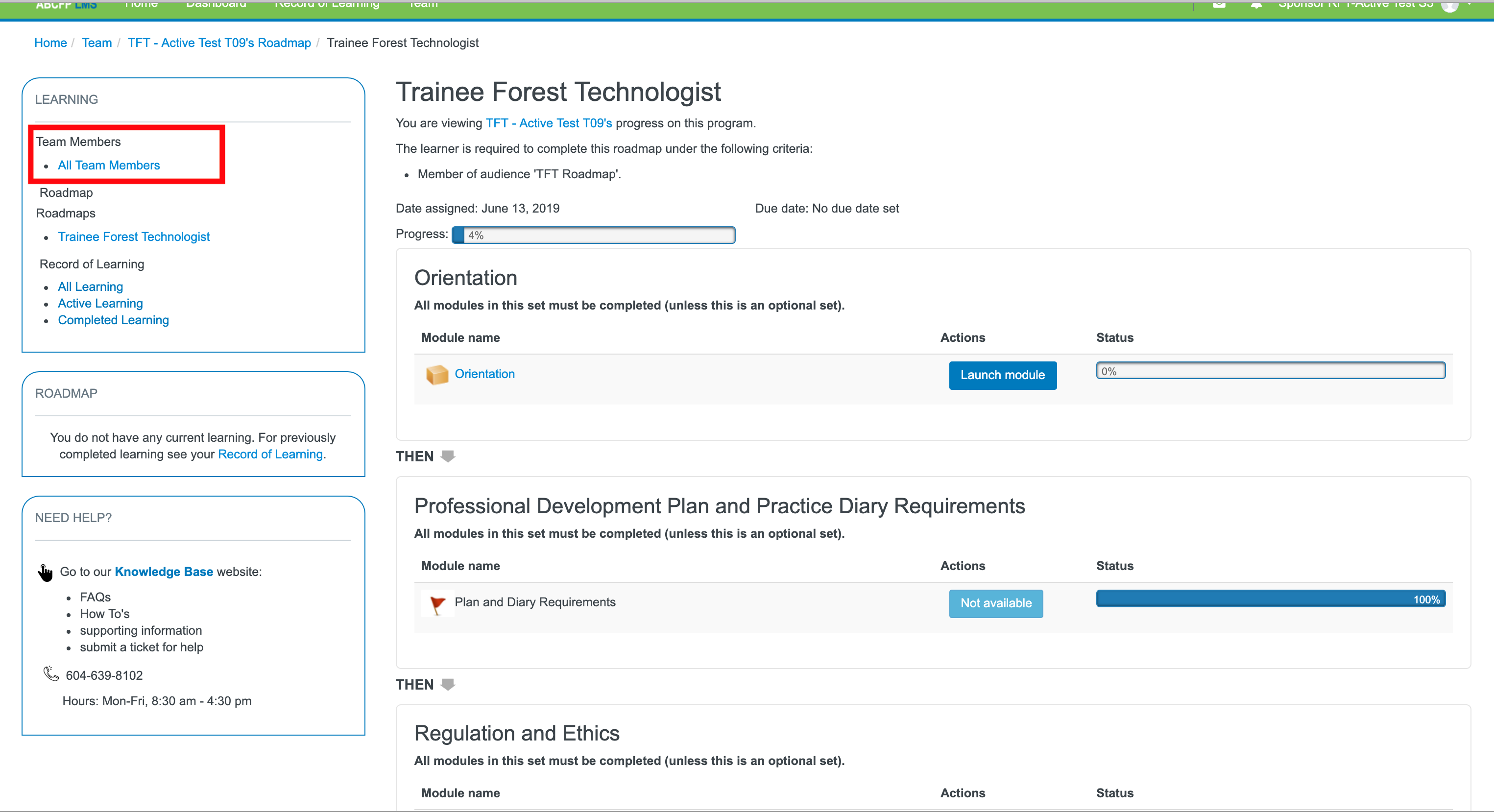Viewport: 1494px width, 812px height.
Task: Click the pointing hand help icon
Action: pyautogui.click(x=45, y=573)
